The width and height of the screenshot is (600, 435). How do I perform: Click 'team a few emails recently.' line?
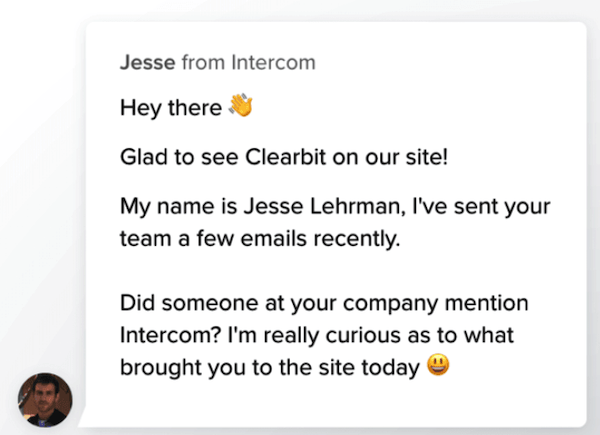point(260,239)
